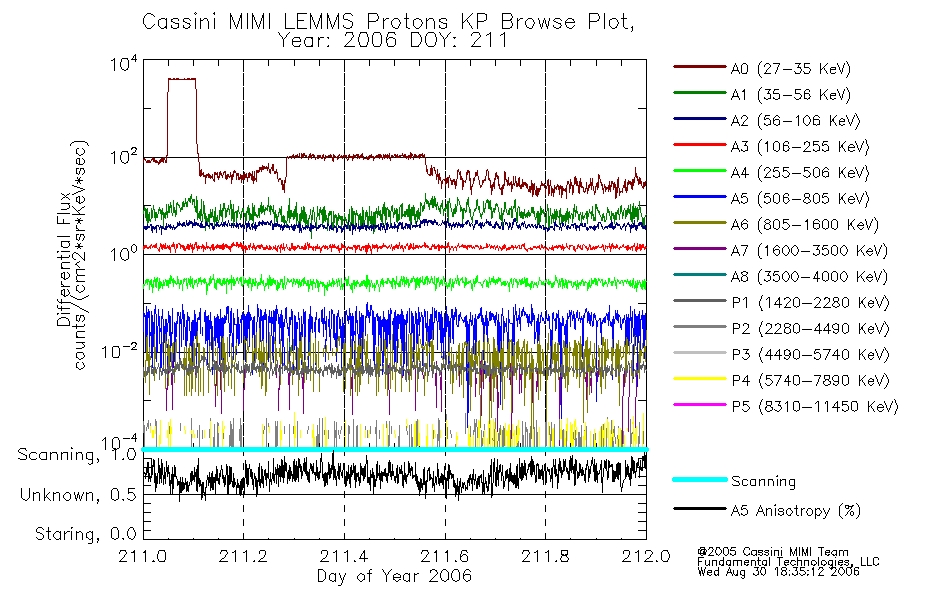The width and height of the screenshot is (950, 600).
Task: Click the P3 (4490-5740 KeV) legend line
Action: pos(699,353)
